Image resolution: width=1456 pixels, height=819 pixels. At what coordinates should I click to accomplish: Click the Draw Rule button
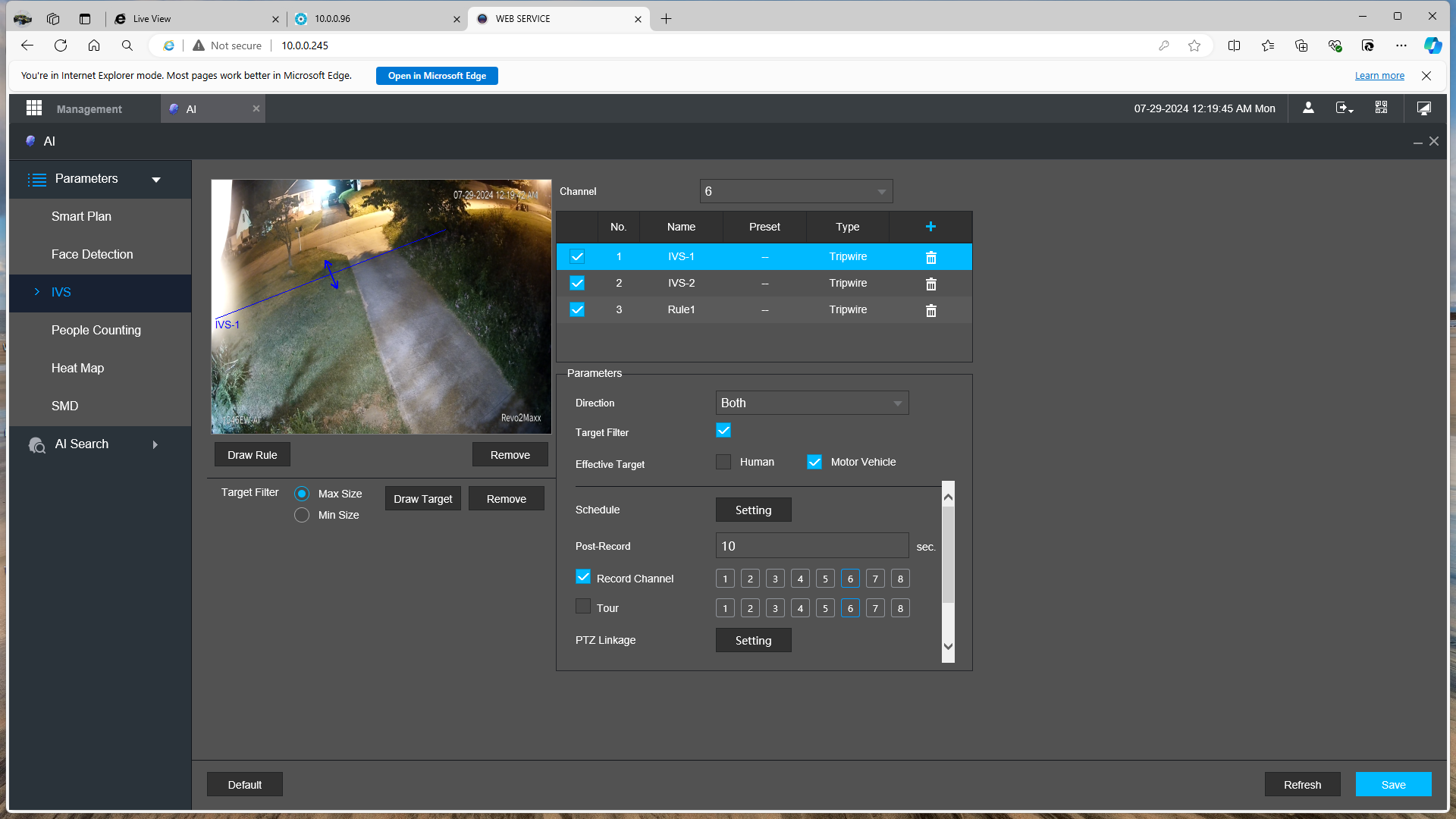(x=253, y=455)
